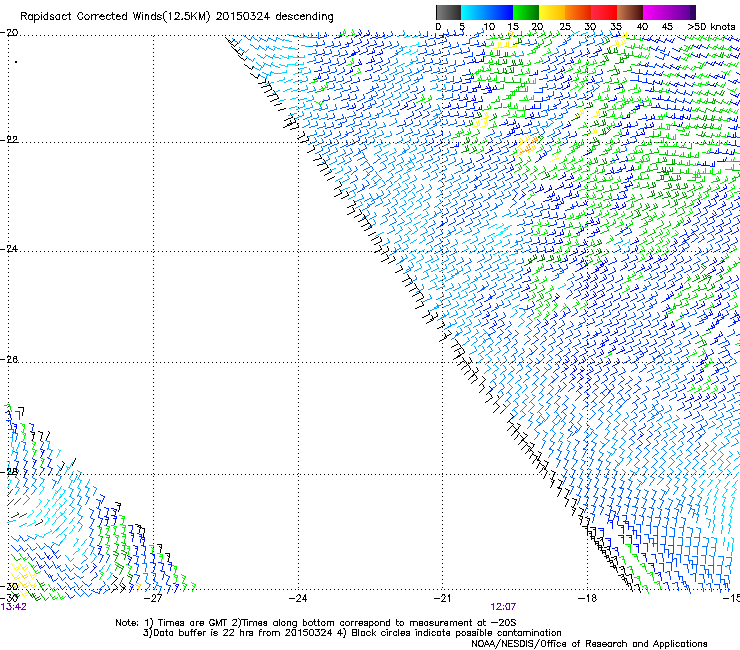Image resolution: width=740 pixels, height=650 pixels.
Task: Click latitude label '-26' on left axis
Action: click(x=9, y=360)
